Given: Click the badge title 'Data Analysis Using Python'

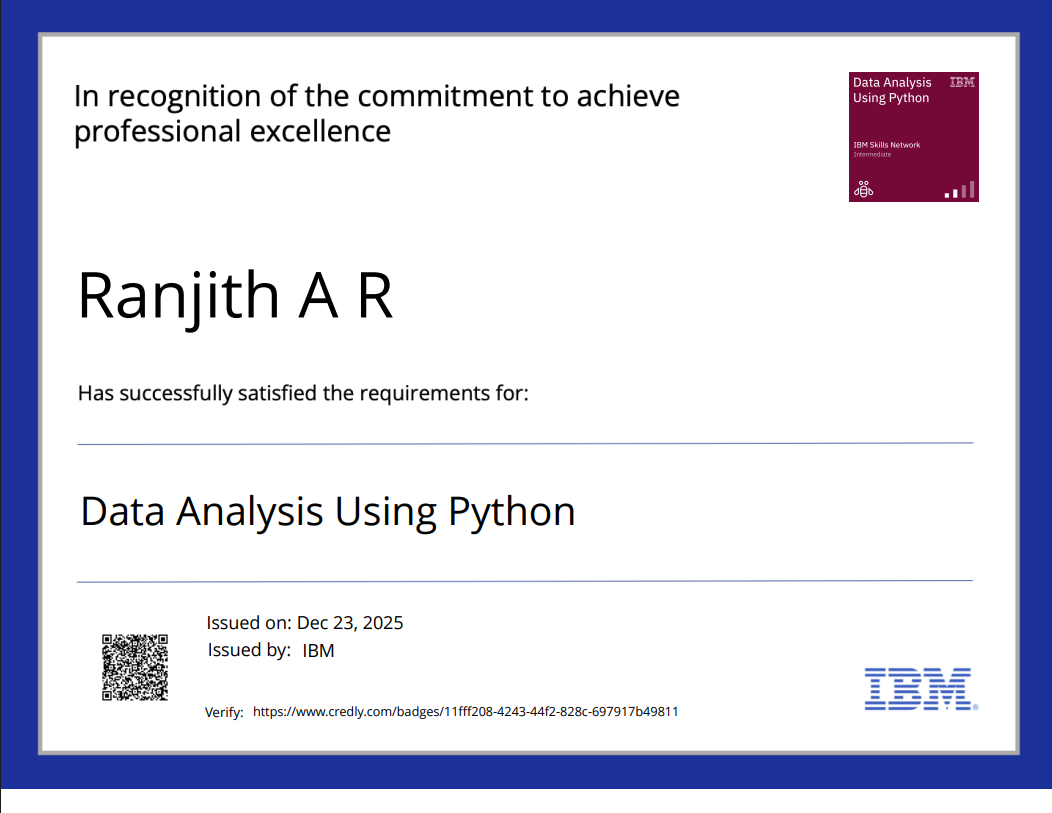Looking at the screenshot, I should [x=891, y=90].
